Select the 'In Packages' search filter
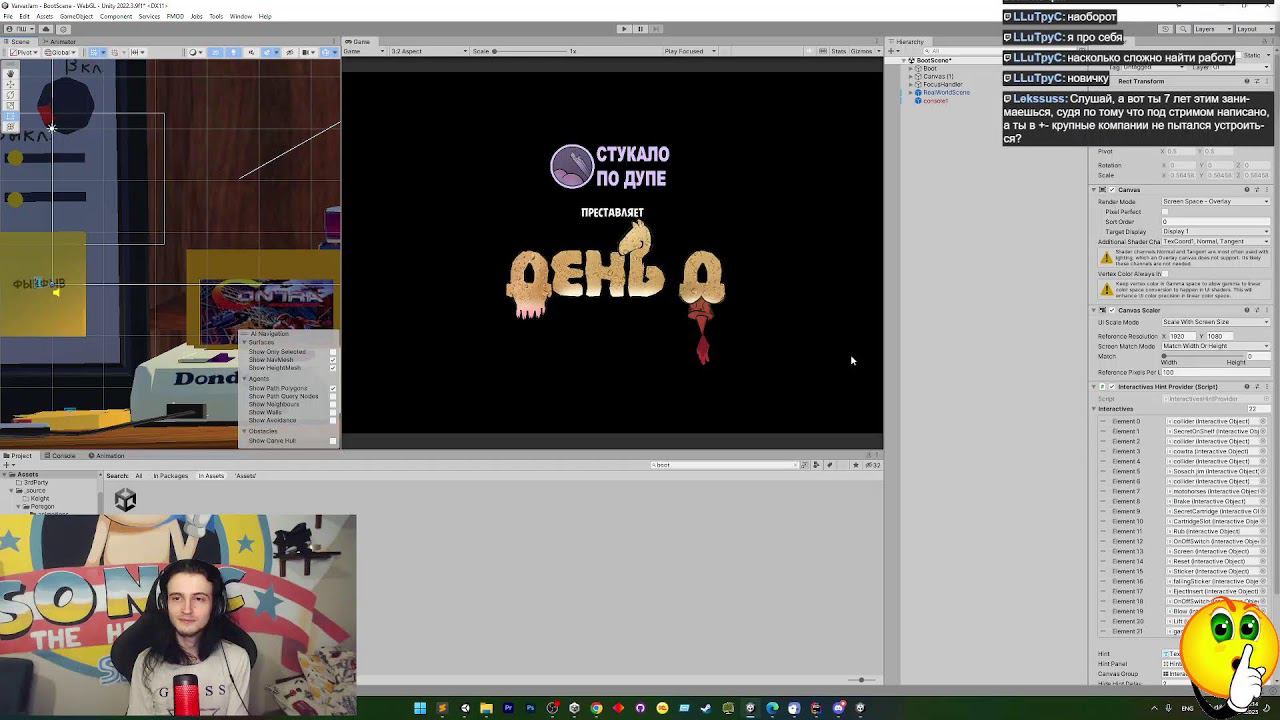This screenshot has height=720, width=1280. pyautogui.click(x=171, y=476)
